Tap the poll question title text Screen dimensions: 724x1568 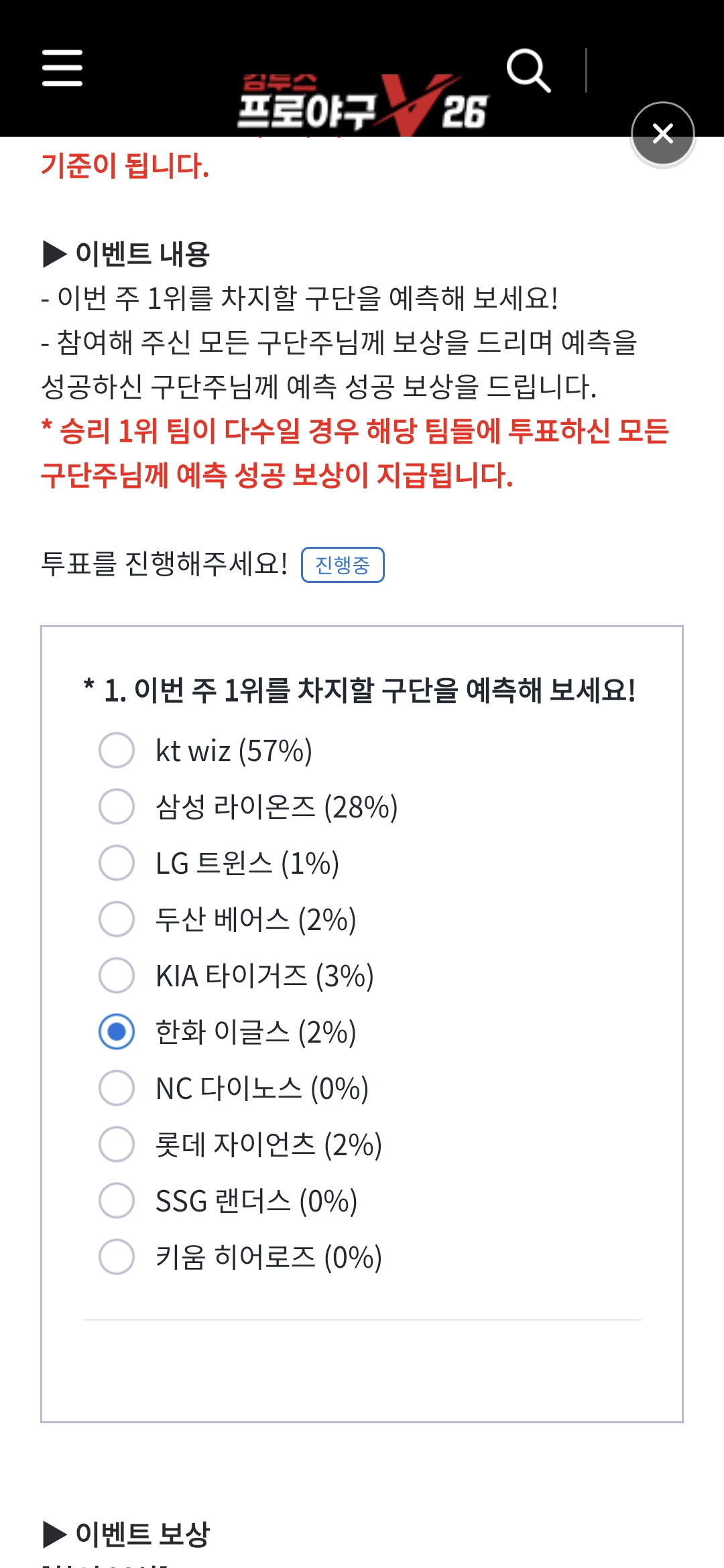[359, 690]
